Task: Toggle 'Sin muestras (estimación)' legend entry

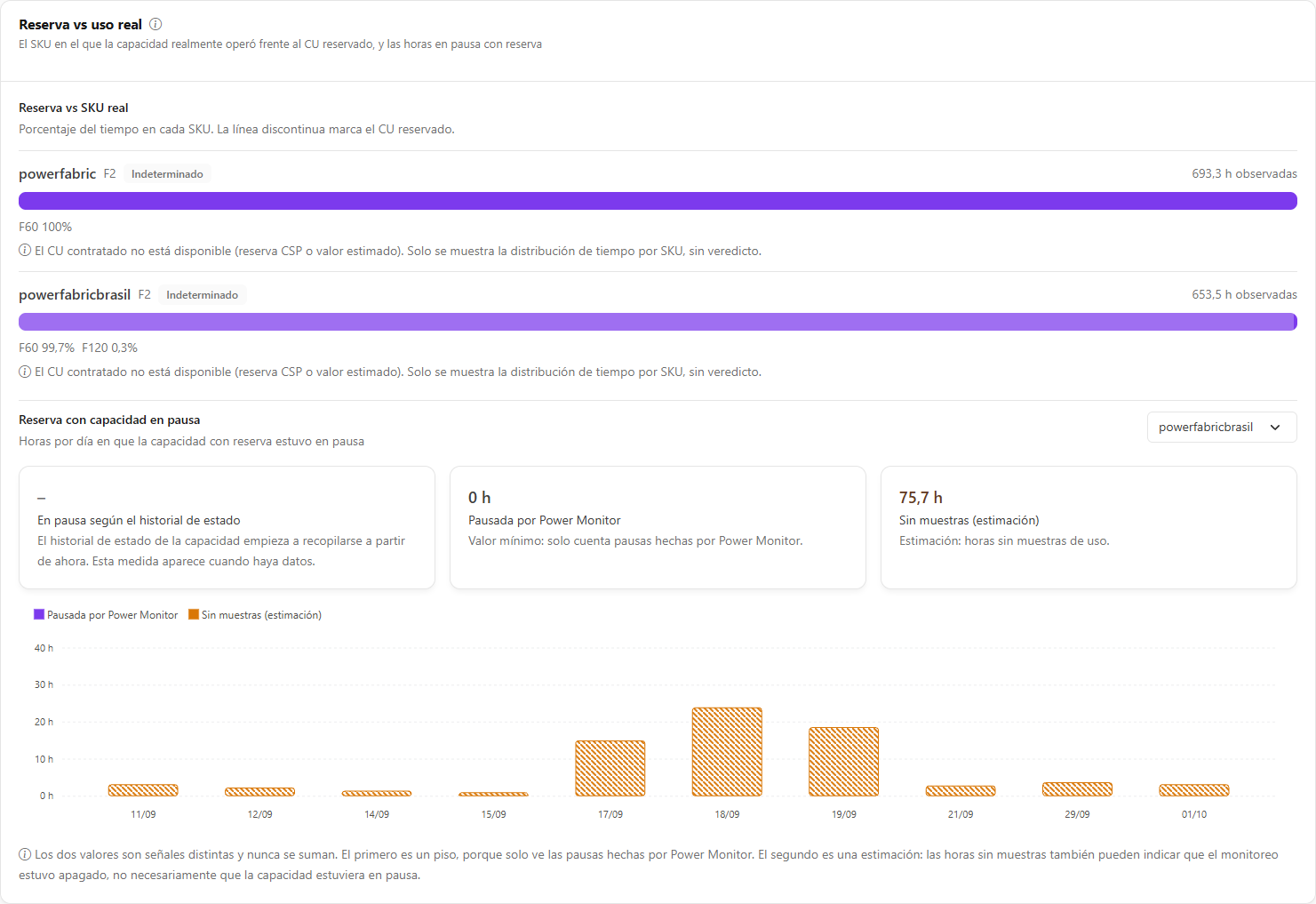Action: point(255,615)
